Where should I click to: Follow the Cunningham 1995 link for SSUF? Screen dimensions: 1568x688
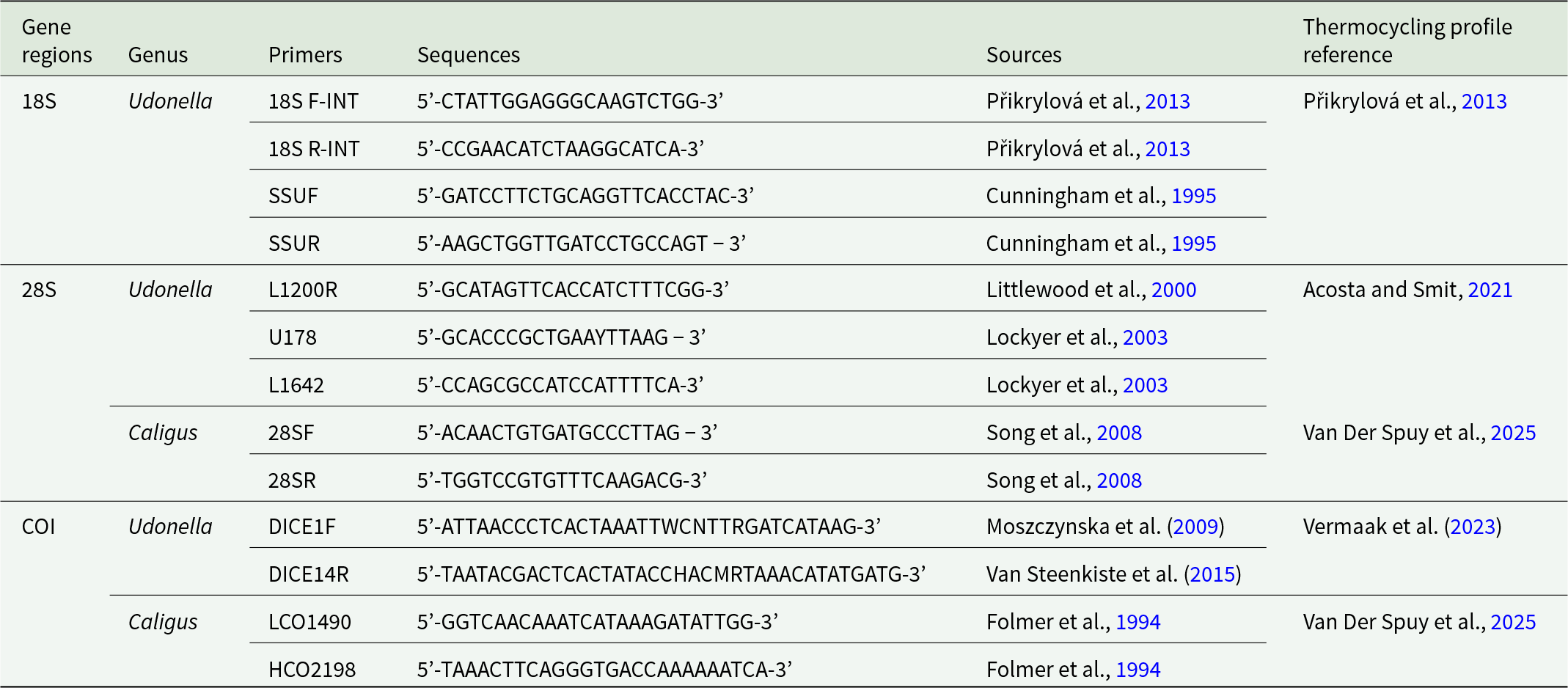pyautogui.click(x=1194, y=196)
